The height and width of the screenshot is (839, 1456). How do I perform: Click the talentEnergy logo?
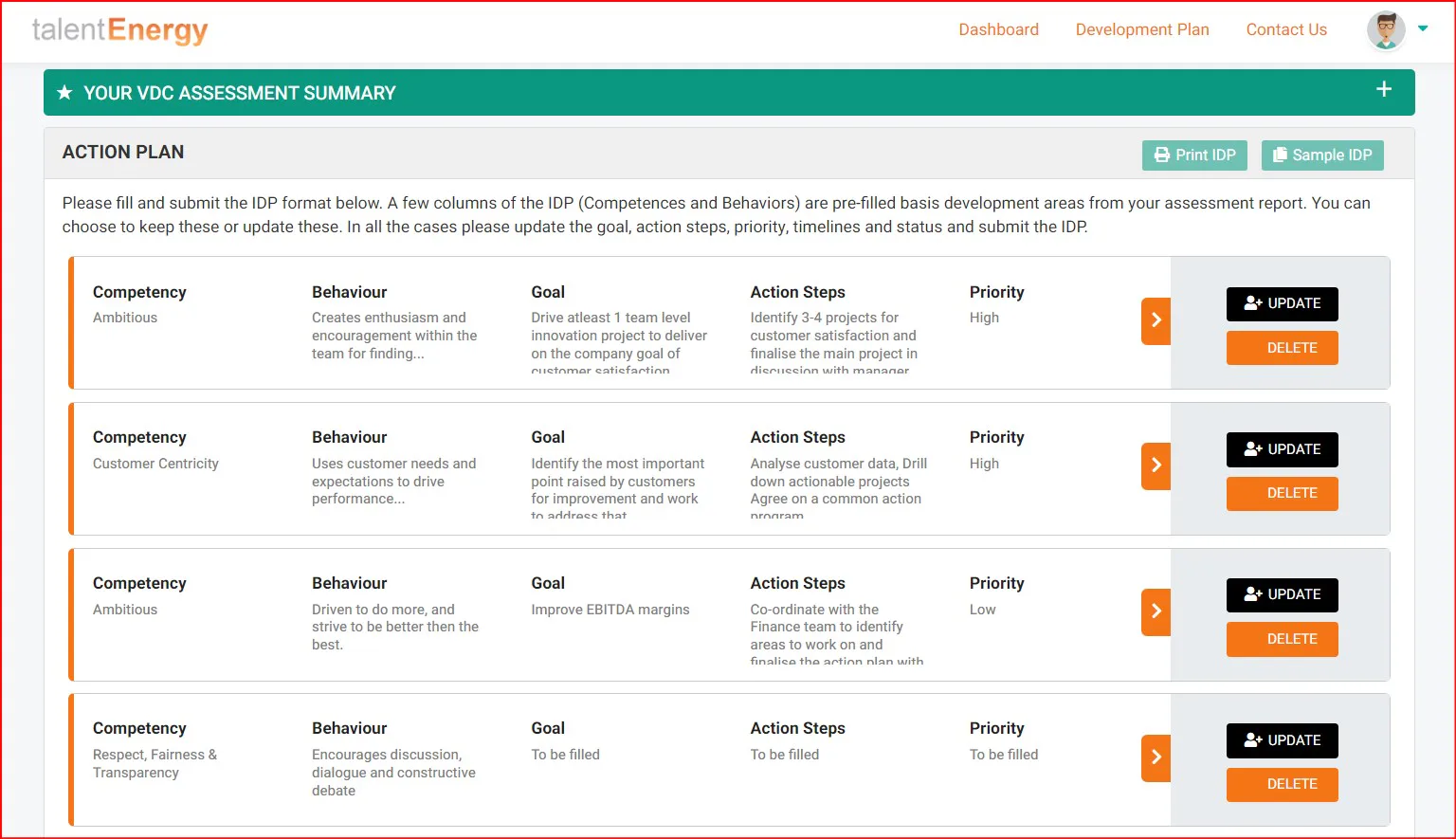click(120, 29)
